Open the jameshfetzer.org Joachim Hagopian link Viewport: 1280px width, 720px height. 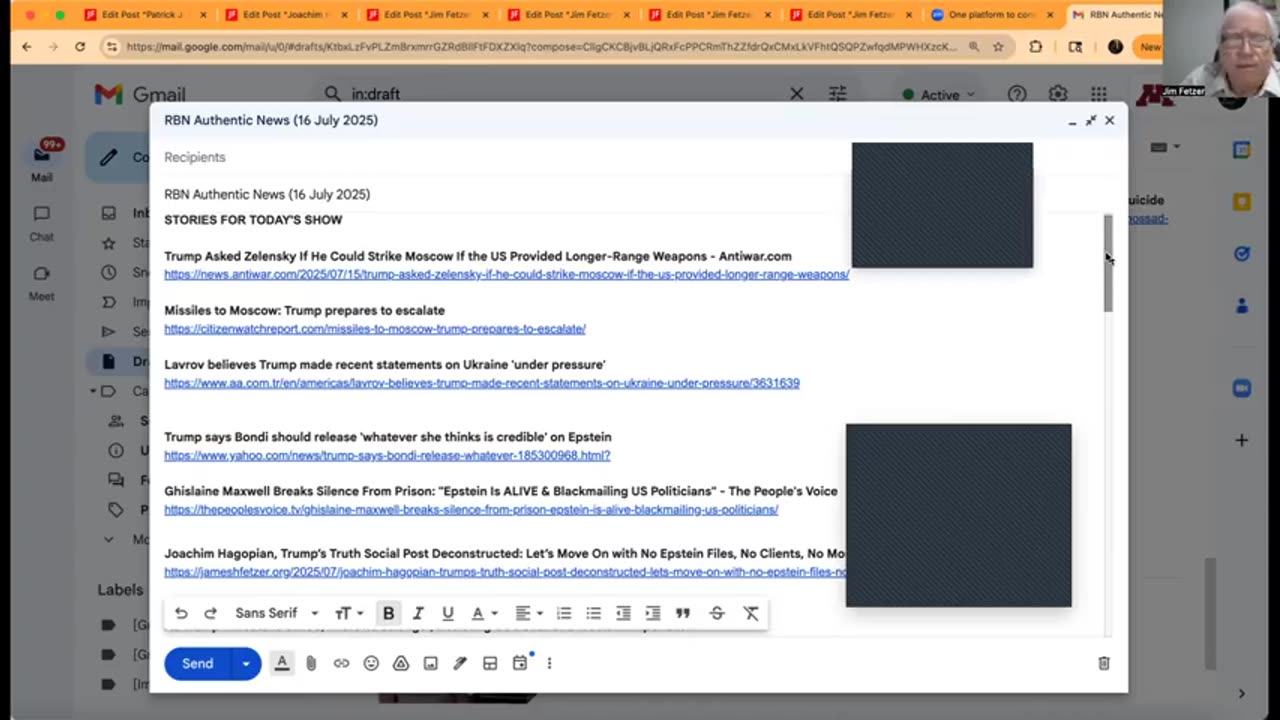click(505, 572)
